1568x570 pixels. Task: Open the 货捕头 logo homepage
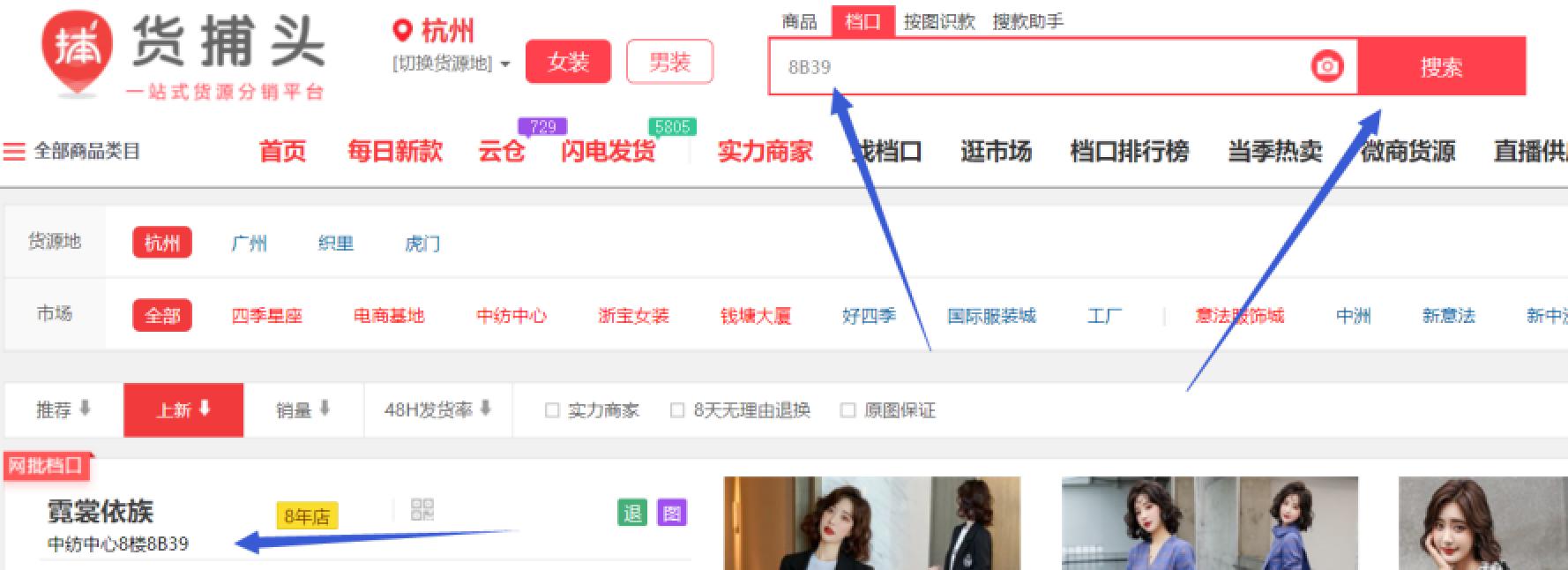(x=183, y=56)
